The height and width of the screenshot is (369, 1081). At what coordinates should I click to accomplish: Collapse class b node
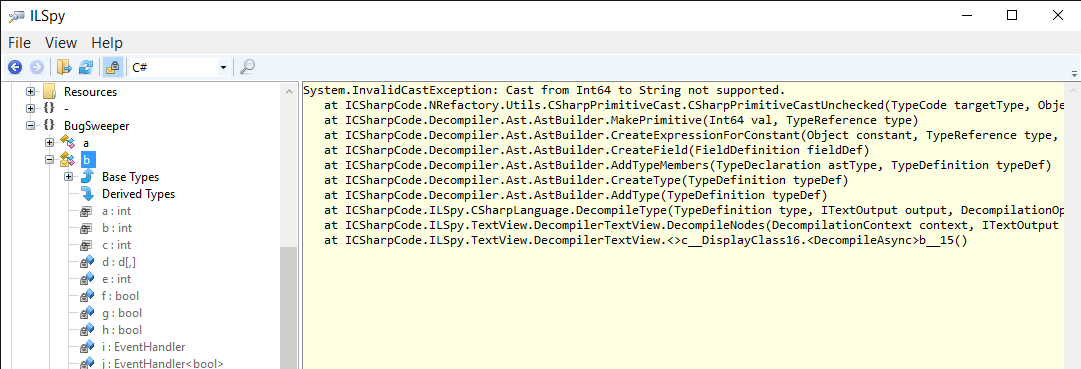[50, 160]
